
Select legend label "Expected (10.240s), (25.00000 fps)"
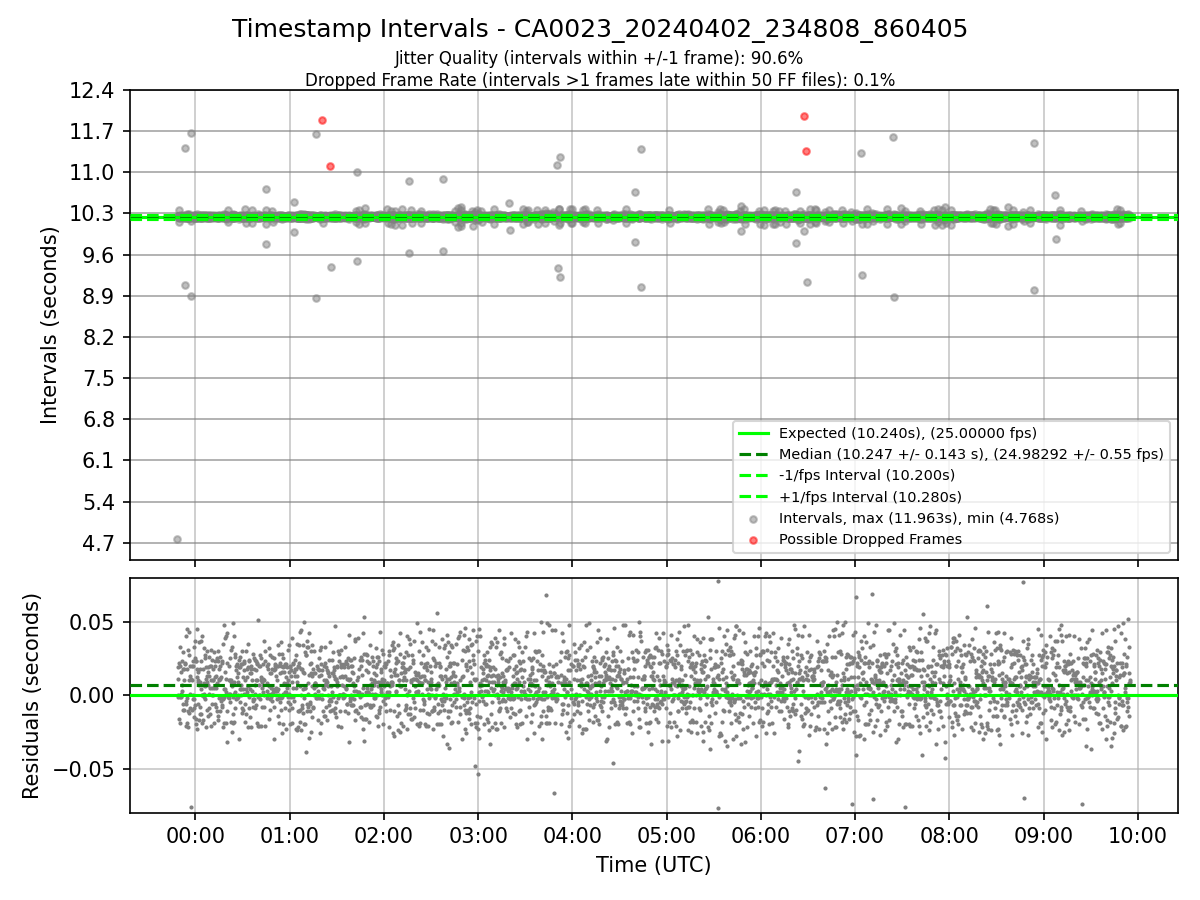(x=908, y=433)
